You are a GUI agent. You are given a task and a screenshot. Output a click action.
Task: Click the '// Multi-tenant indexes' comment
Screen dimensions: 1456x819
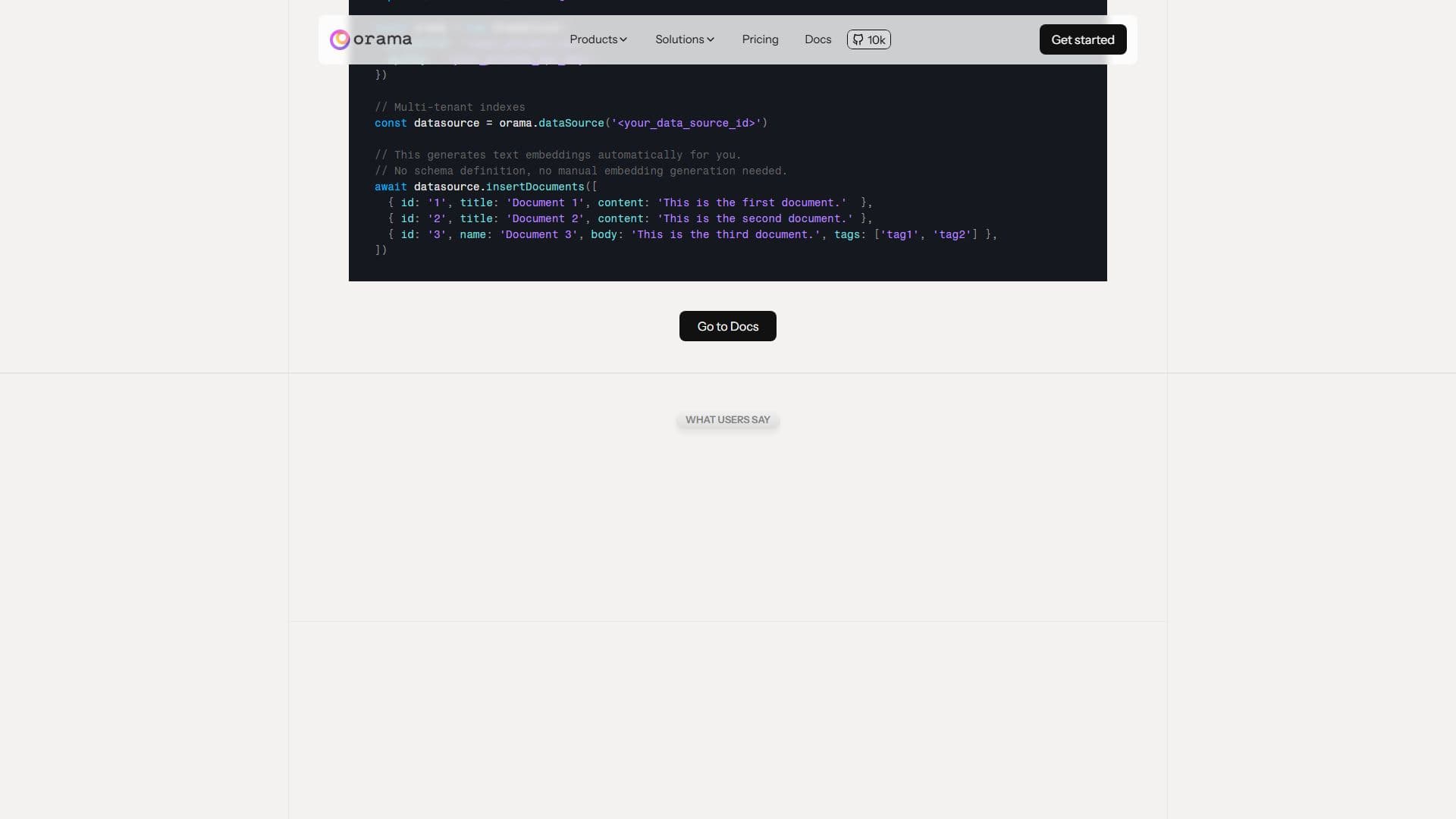(450, 107)
